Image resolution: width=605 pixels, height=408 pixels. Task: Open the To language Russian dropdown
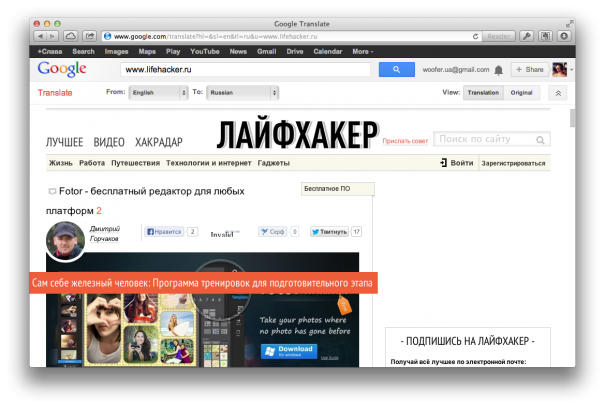(x=243, y=93)
